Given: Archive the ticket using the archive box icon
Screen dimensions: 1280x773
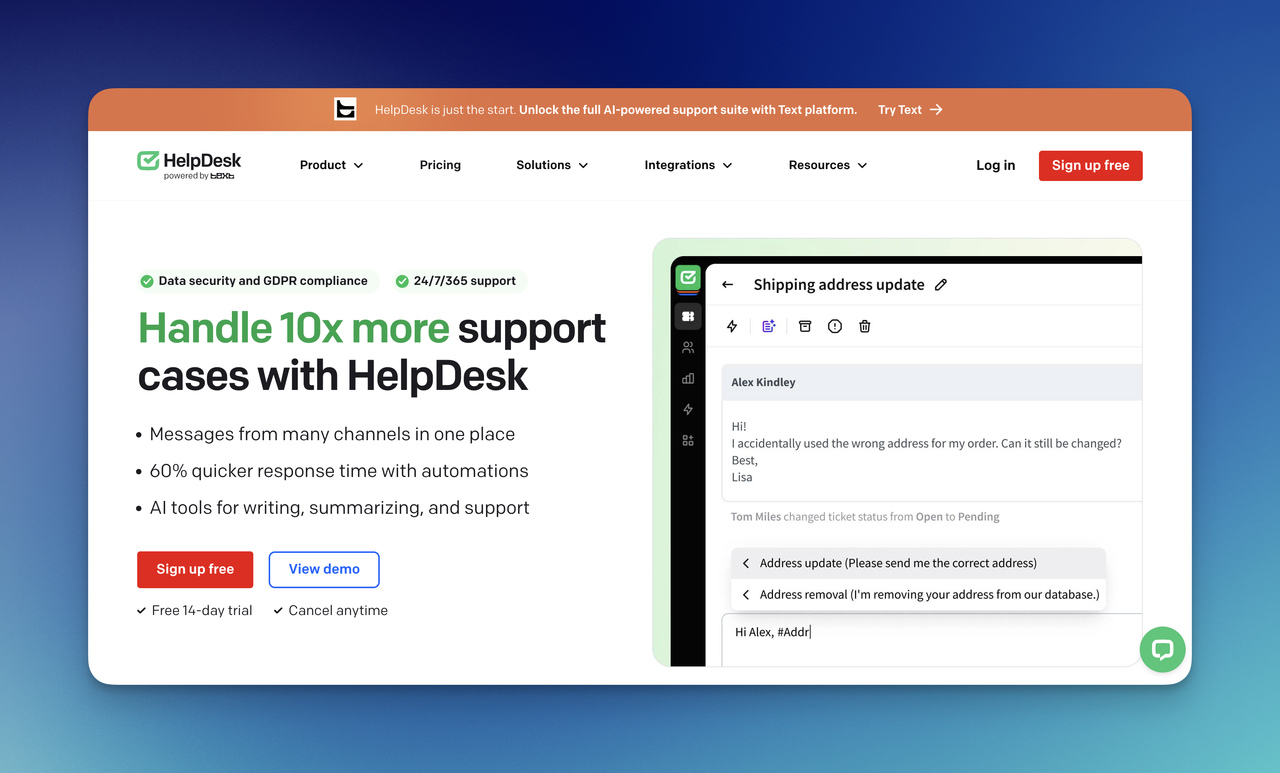Looking at the screenshot, I should (x=805, y=325).
